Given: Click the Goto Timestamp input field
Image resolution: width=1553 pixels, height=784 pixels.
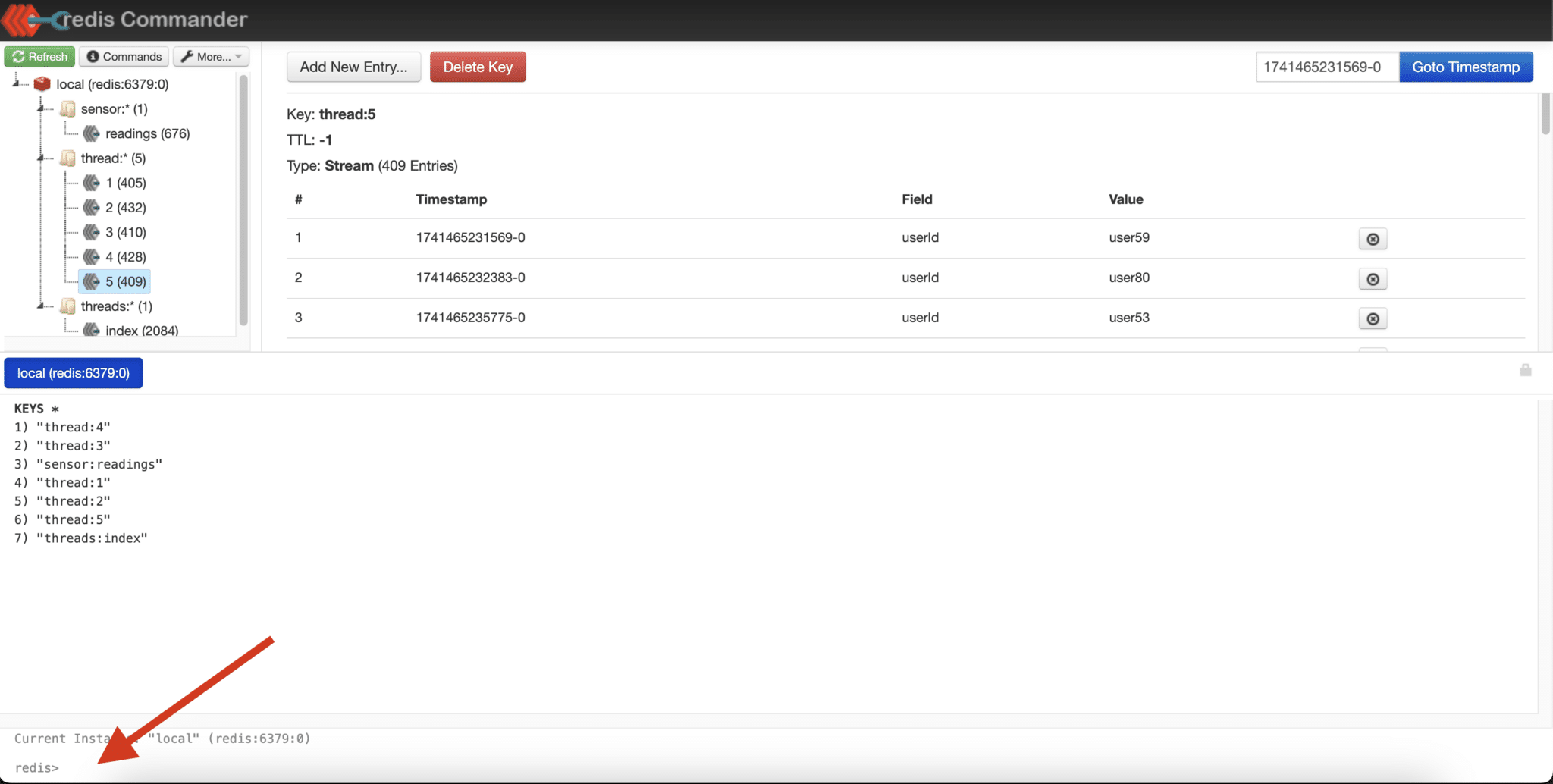Looking at the screenshot, I should click(x=1326, y=67).
